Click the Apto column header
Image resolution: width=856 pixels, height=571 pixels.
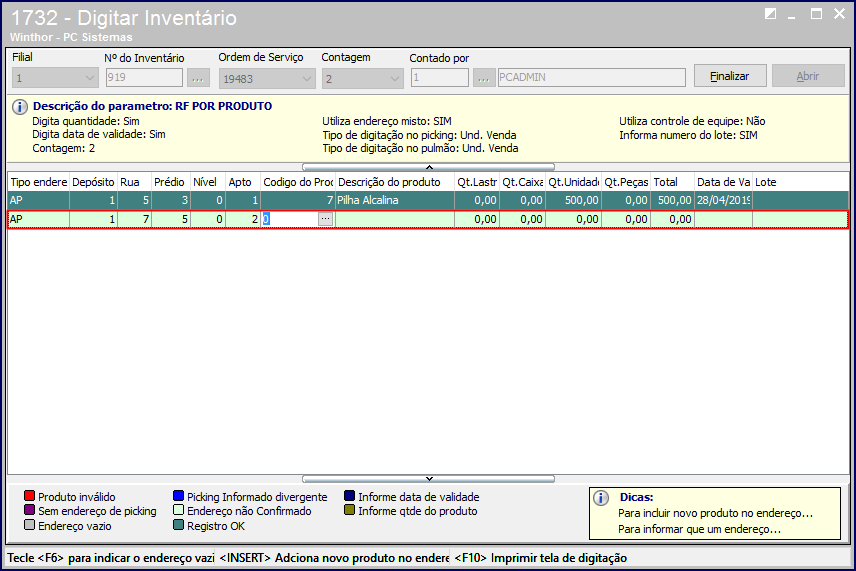pyautogui.click(x=243, y=182)
